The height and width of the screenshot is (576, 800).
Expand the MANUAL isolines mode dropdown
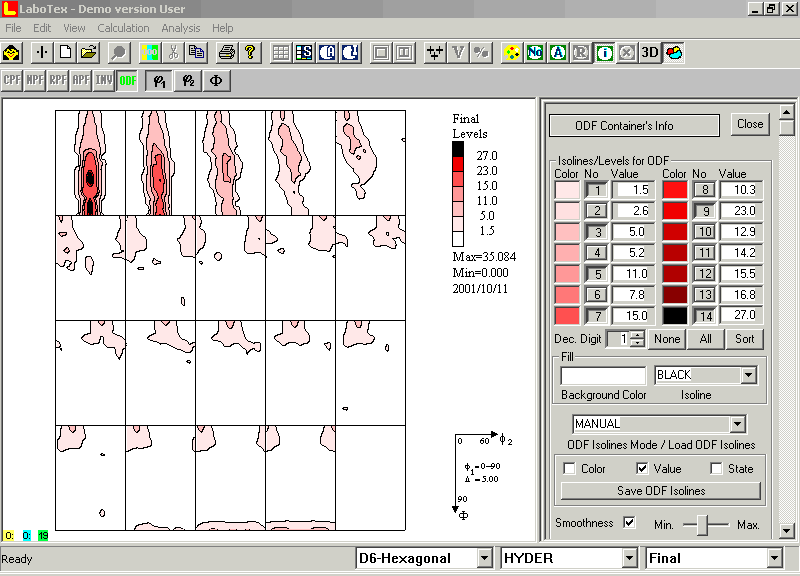737,424
